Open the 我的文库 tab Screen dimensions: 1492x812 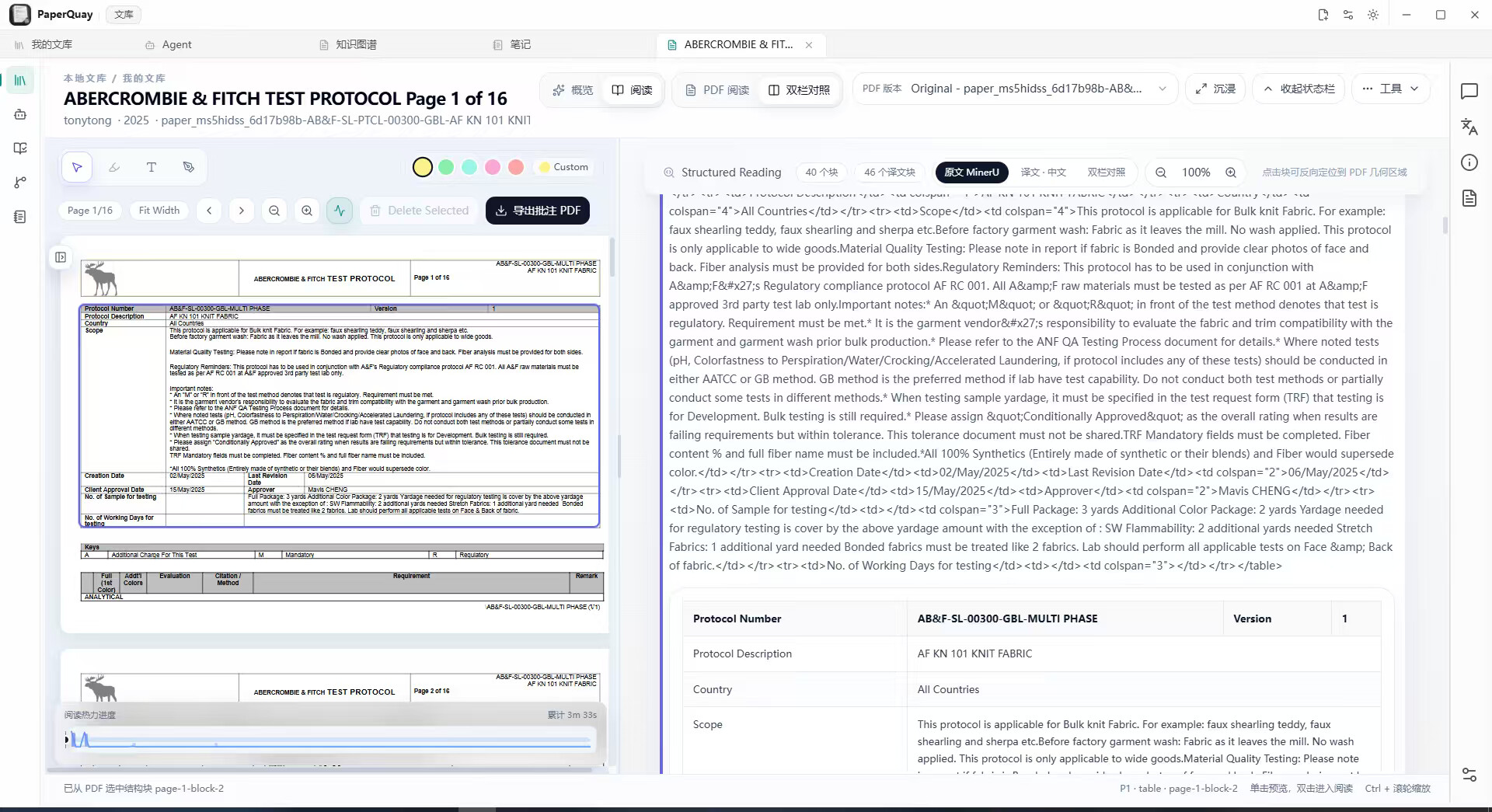[44, 45]
